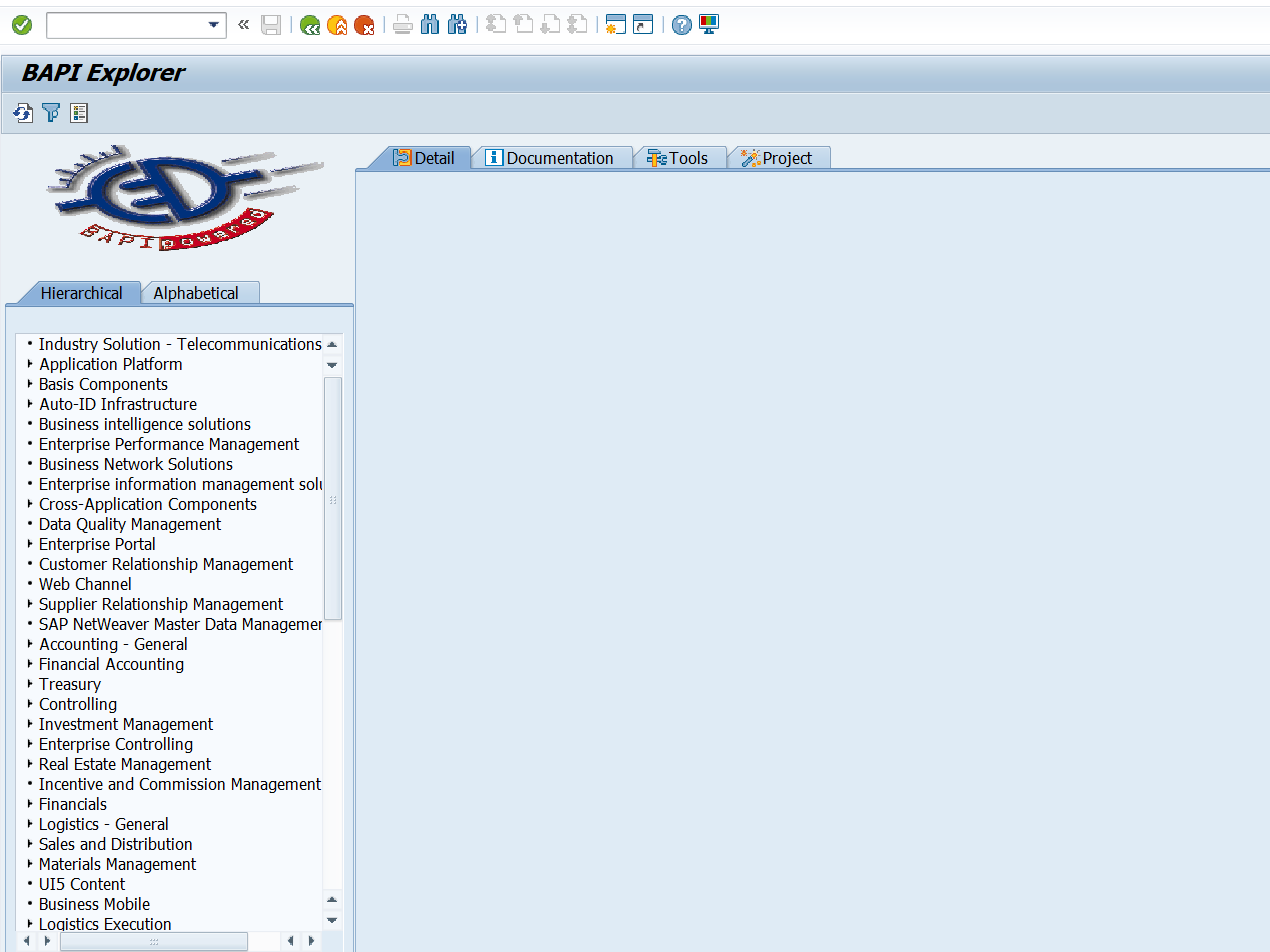The height and width of the screenshot is (952, 1270).
Task: Expand the Auto-ID Infrastructure node
Action: pos(30,404)
